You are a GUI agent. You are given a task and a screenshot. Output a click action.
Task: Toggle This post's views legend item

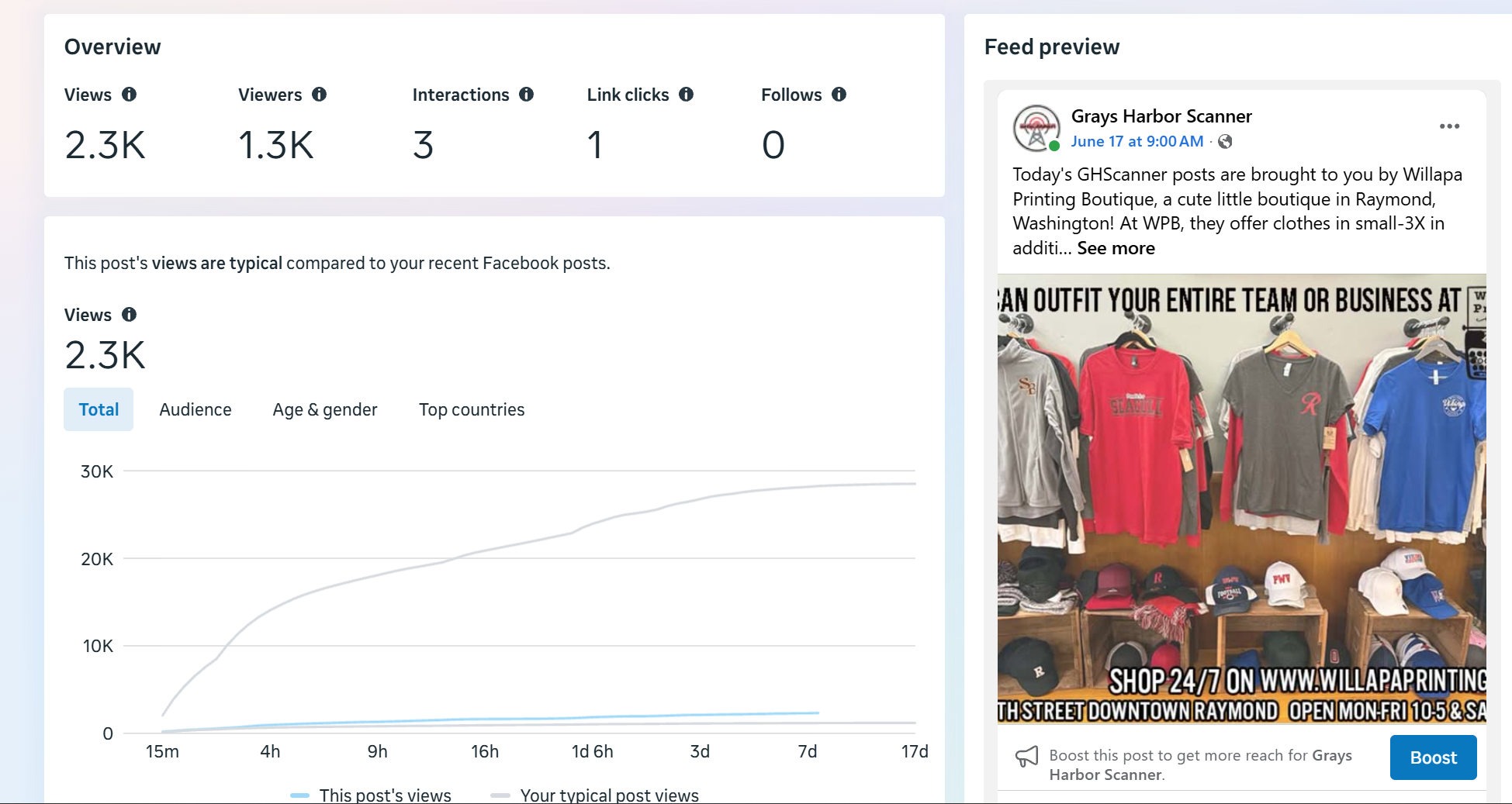pyautogui.click(x=371, y=795)
